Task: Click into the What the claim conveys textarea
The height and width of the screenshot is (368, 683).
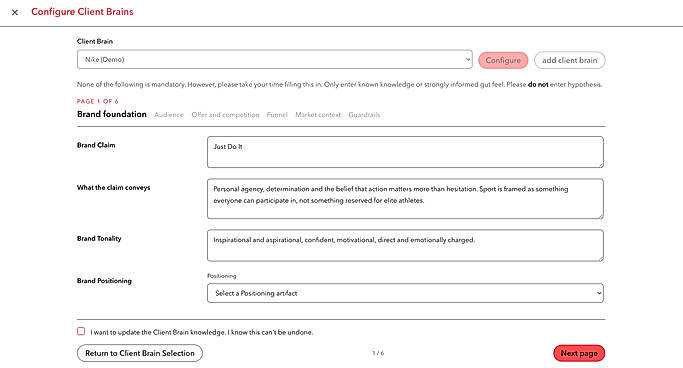Action: (405, 199)
